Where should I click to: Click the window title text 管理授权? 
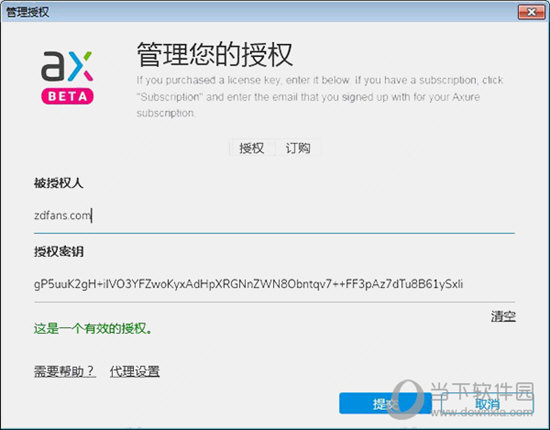coord(27,13)
